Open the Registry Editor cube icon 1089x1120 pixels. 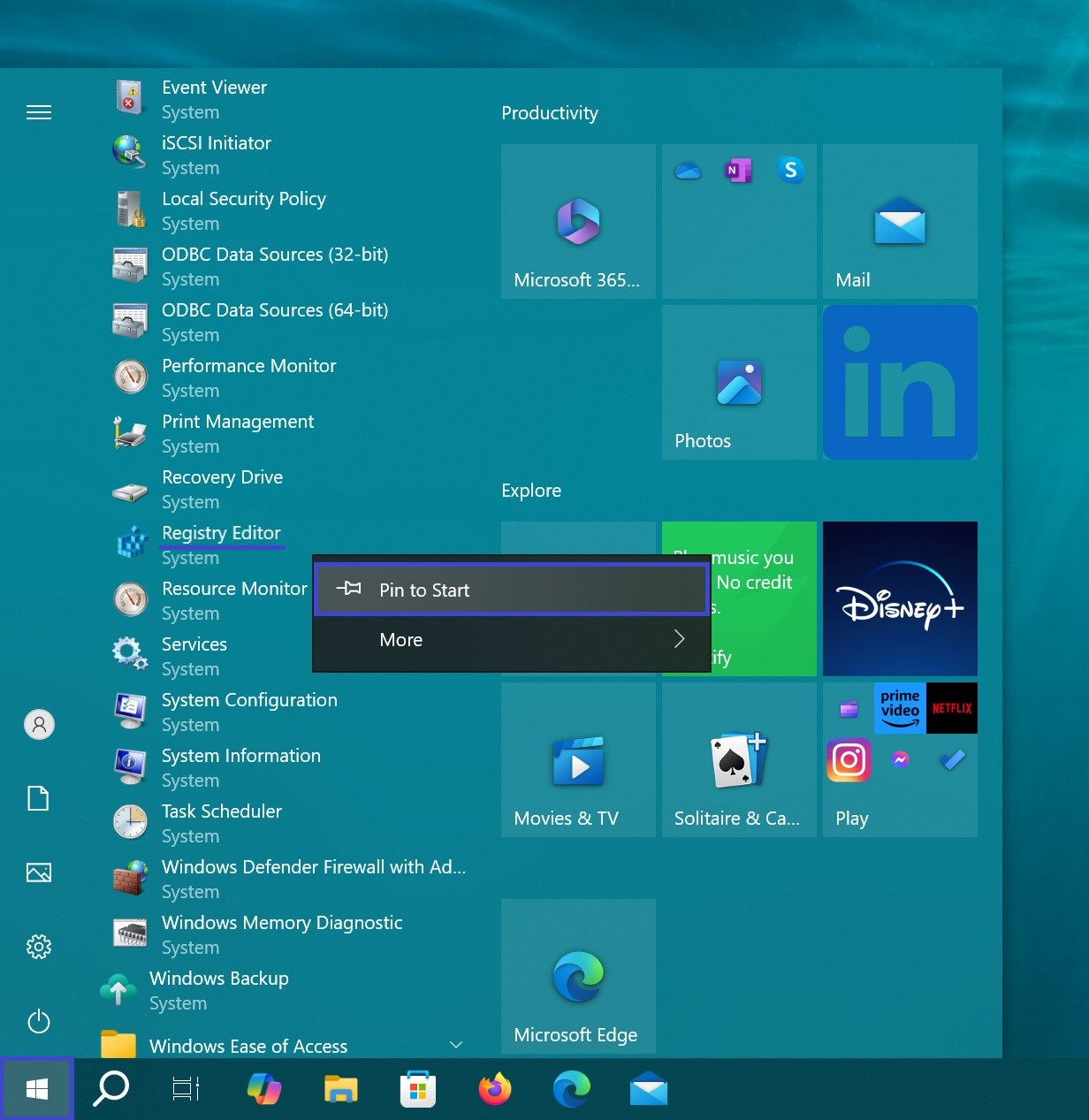(132, 542)
